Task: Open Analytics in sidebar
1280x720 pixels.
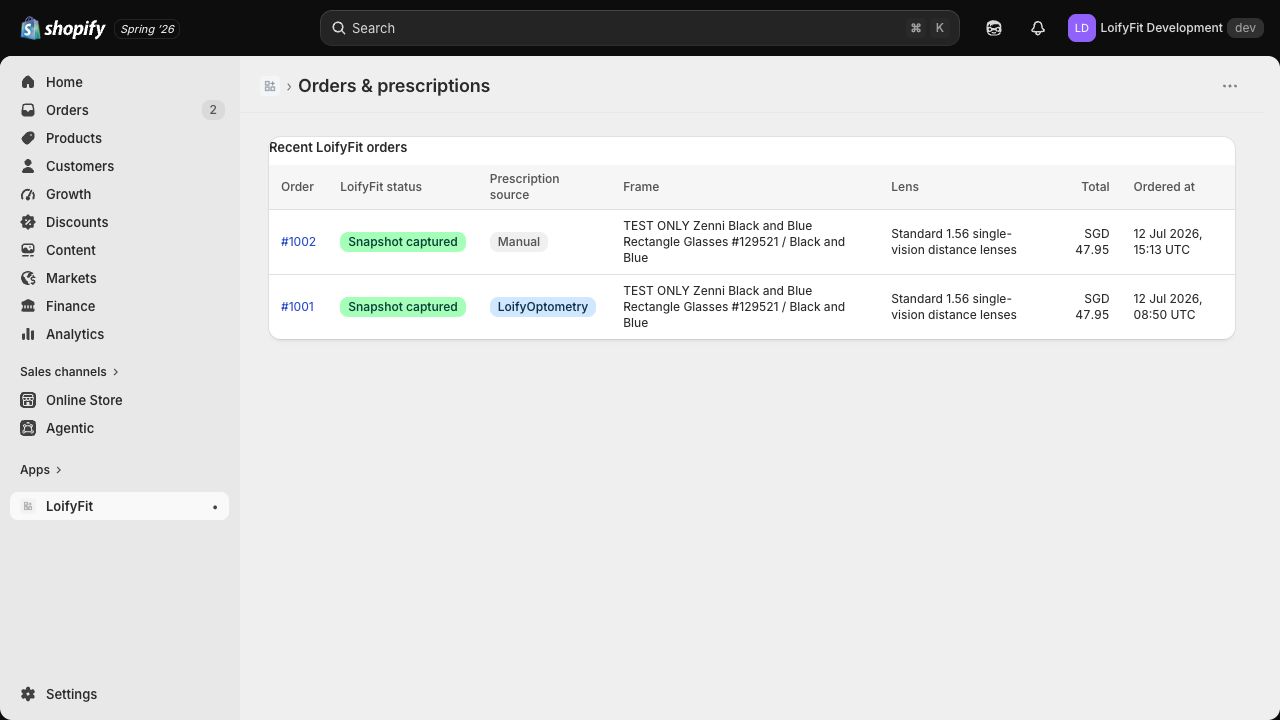Action: 119,334
